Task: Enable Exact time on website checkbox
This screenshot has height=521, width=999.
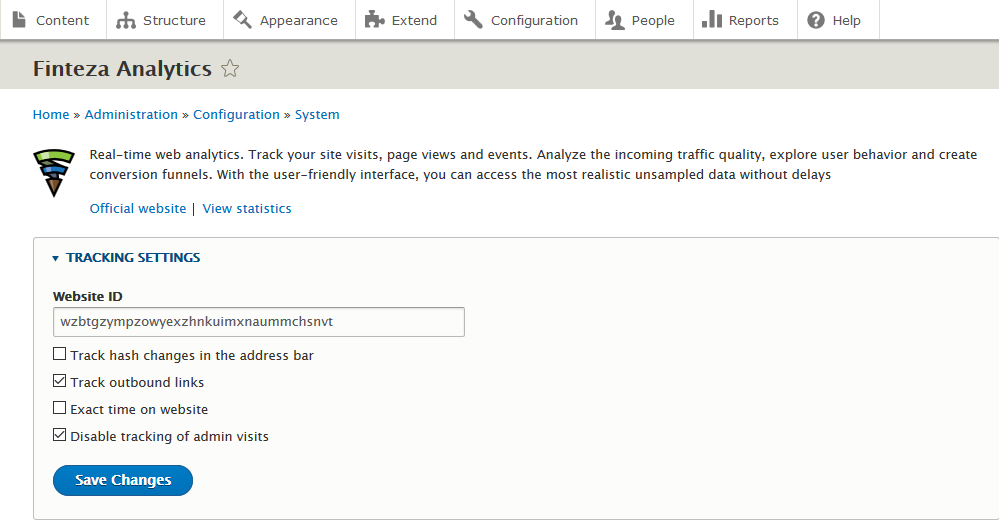Action: [x=60, y=409]
